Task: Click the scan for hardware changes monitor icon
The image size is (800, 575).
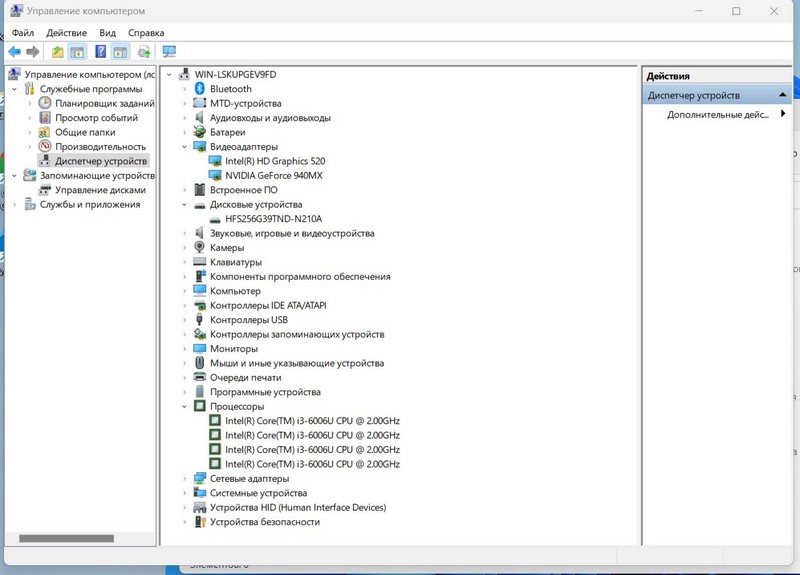Action: coord(169,52)
